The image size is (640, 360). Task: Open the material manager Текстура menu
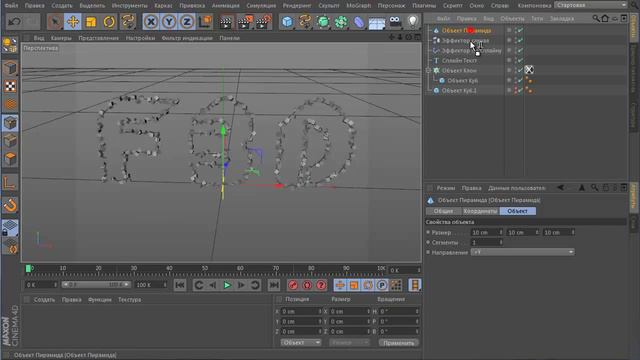tap(129, 300)
